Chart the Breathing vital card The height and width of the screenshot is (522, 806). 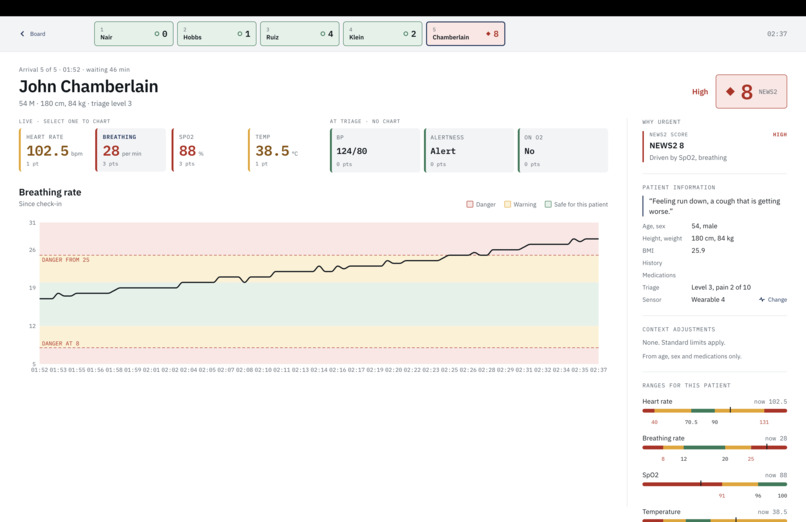[x=131, y=150]
